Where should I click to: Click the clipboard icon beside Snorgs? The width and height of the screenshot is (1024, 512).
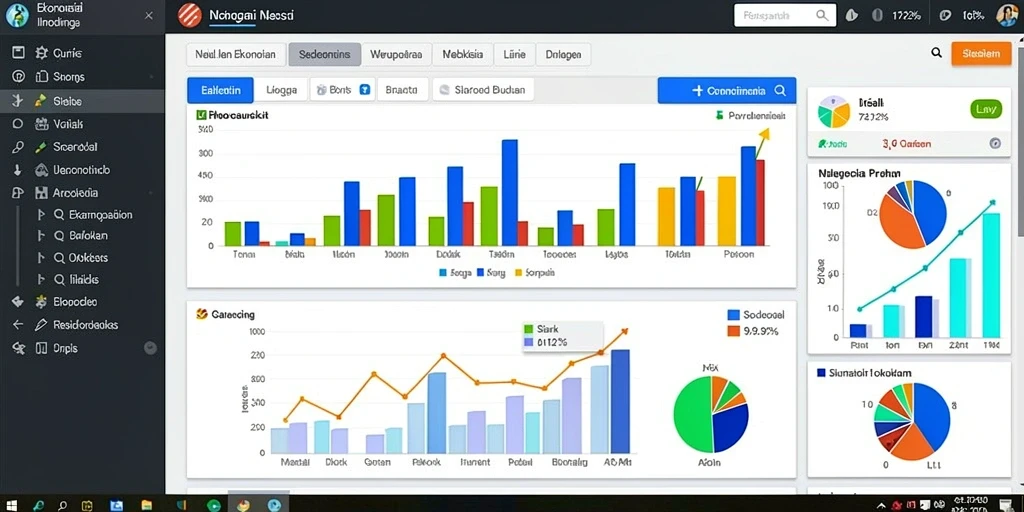(x=41, y=77)
